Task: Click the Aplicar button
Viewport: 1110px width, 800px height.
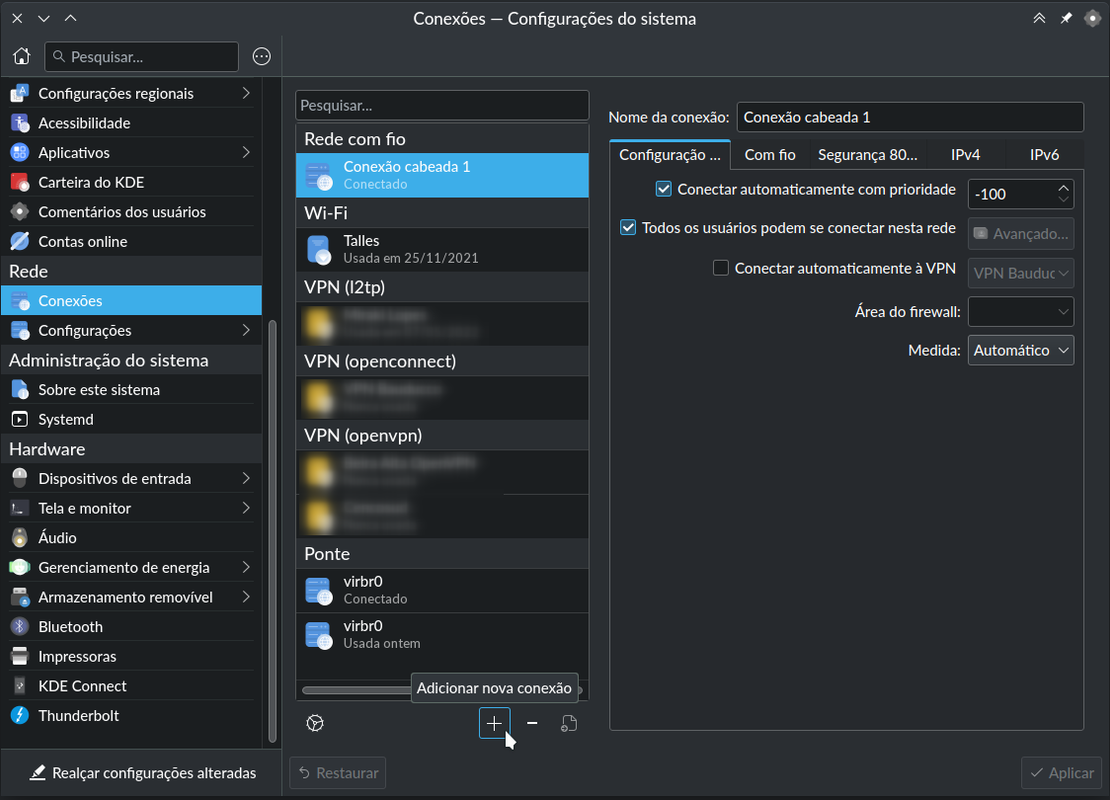Action: pos(1062,772)
